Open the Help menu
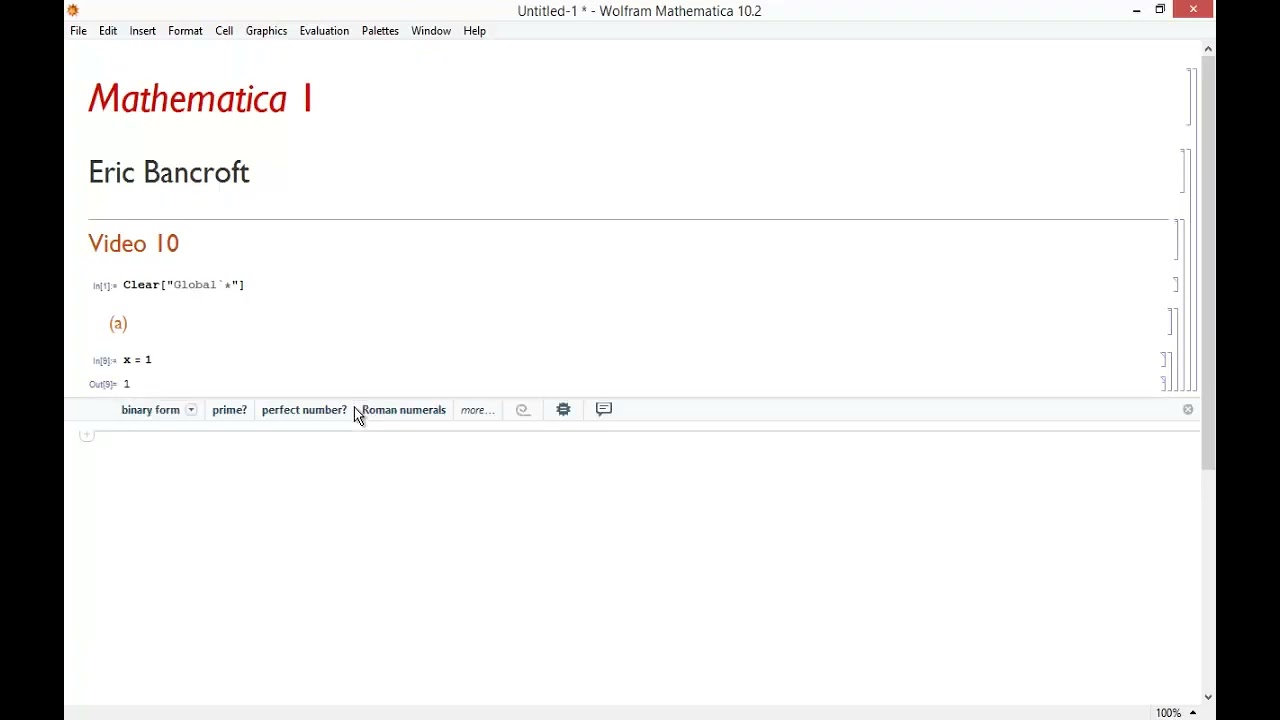This screenshot has width=1280, height=720. pyautogui.click(x=474, y=31)
